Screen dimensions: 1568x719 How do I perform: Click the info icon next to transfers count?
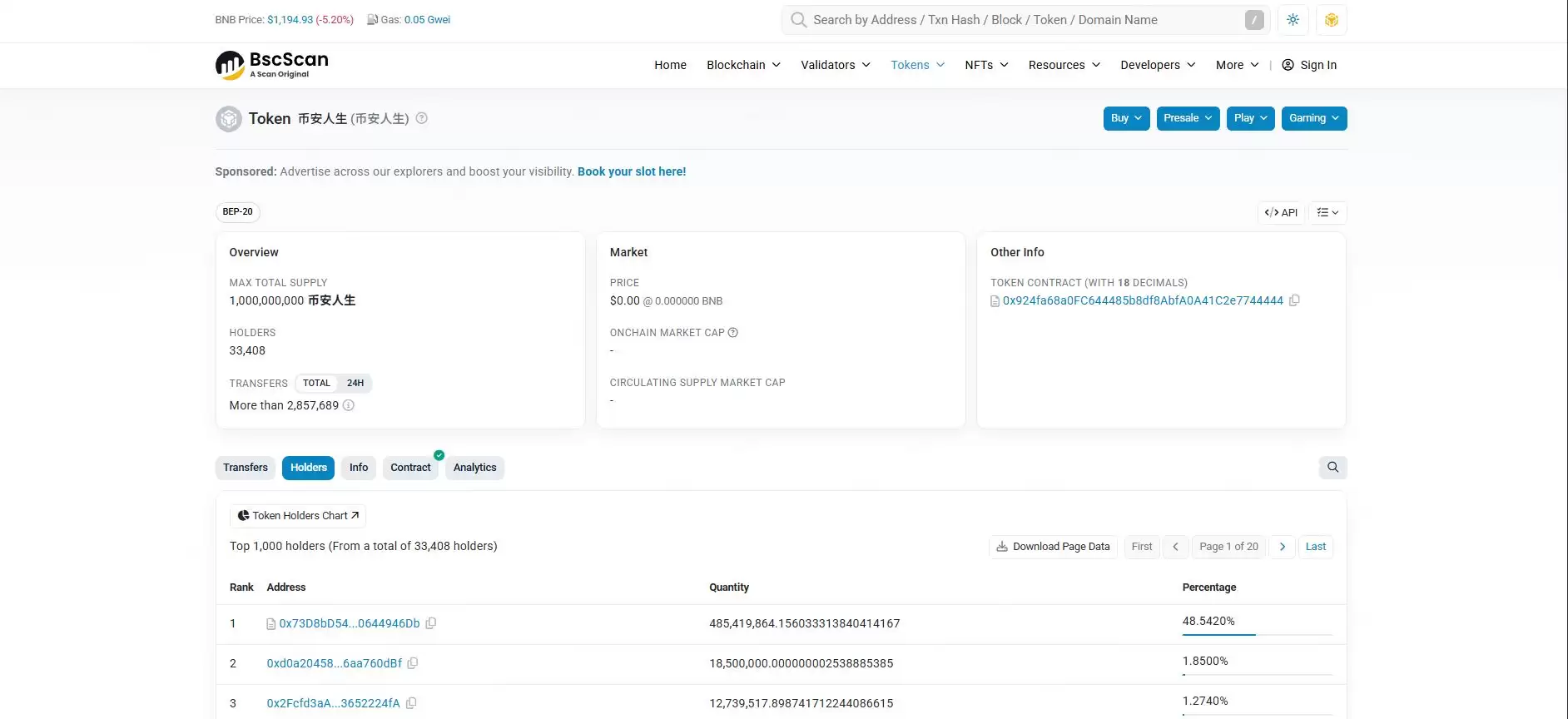click(349, 405)
